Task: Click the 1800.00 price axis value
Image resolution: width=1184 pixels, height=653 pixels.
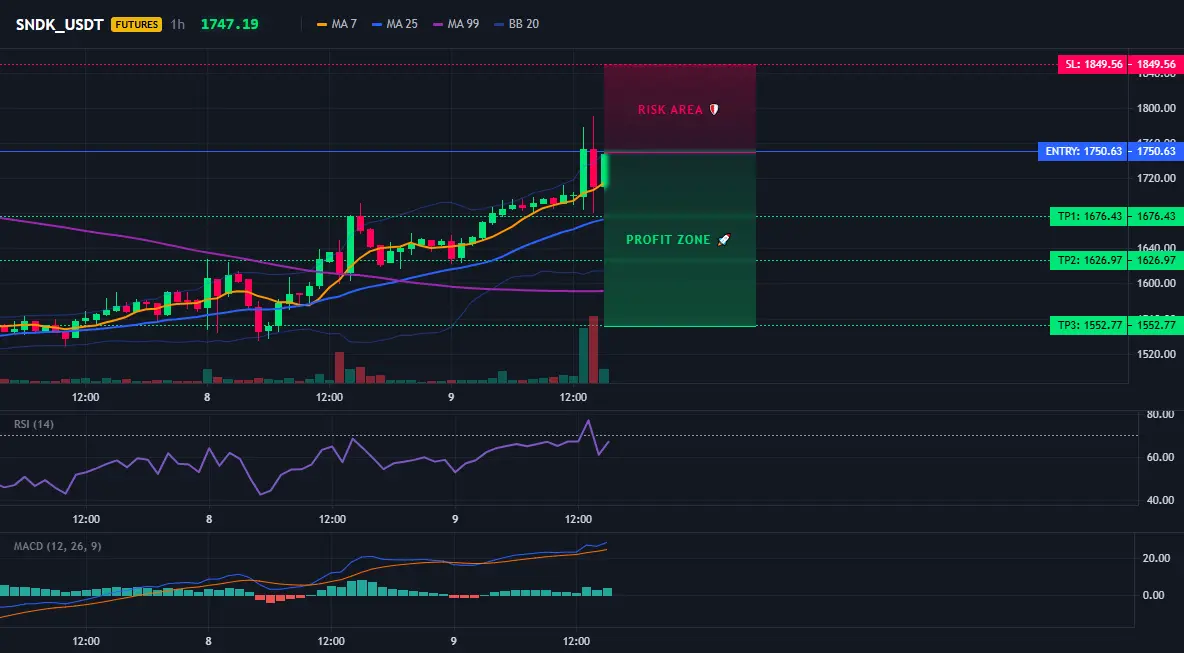Action: tap(1156, 108)
